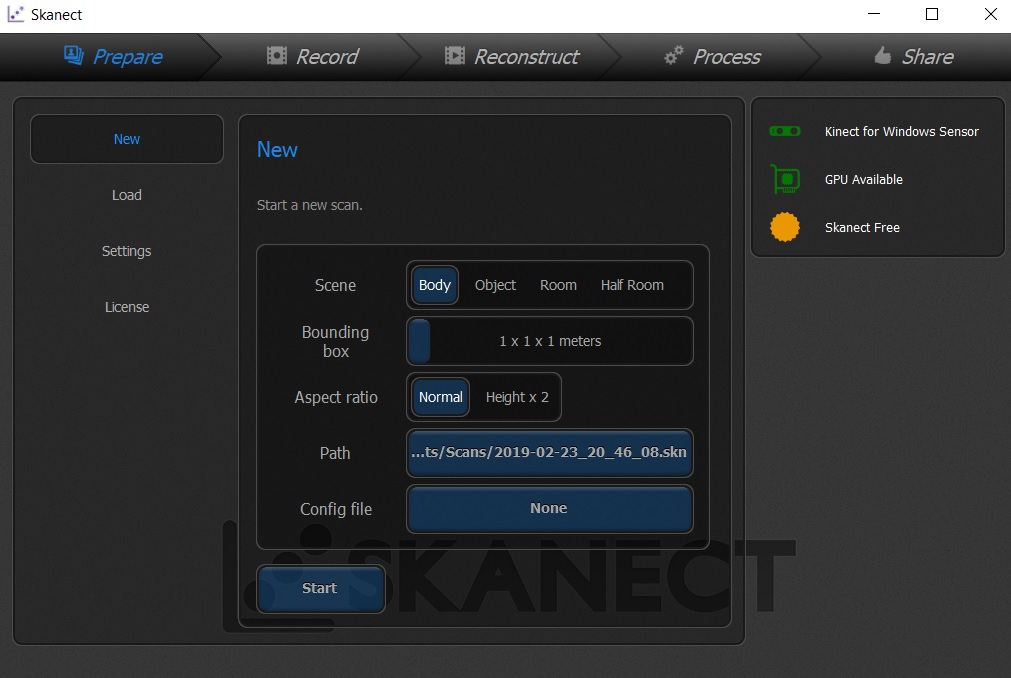Screen dimensions: 1011x678
Task: Open Settings in the left sidebar
Action: click(127, 251)
